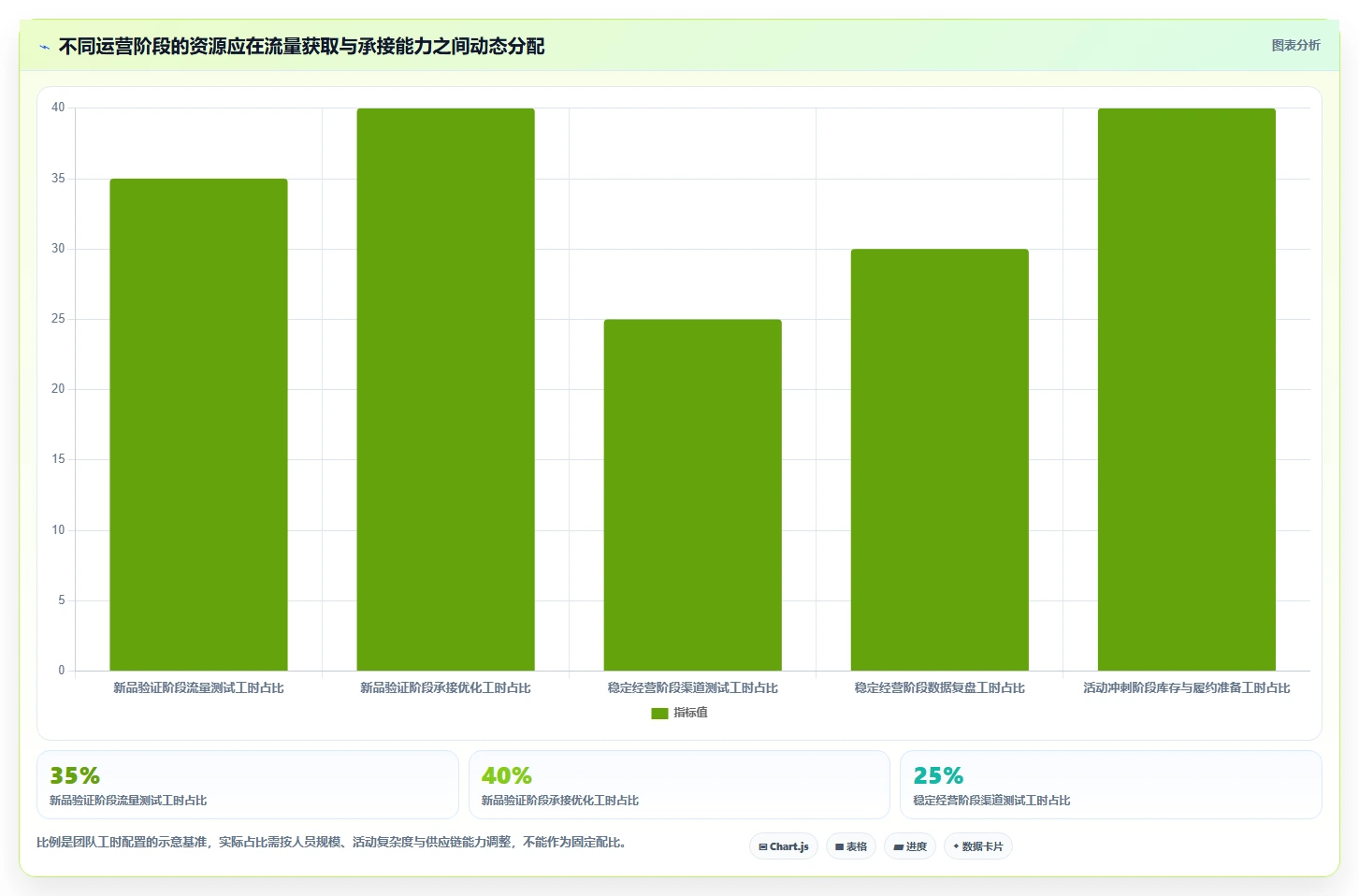Click axis label 新品验证阶段承接优化工时占比 under chart
This screenshot has height=896, width=1359.
pos(445,688)
